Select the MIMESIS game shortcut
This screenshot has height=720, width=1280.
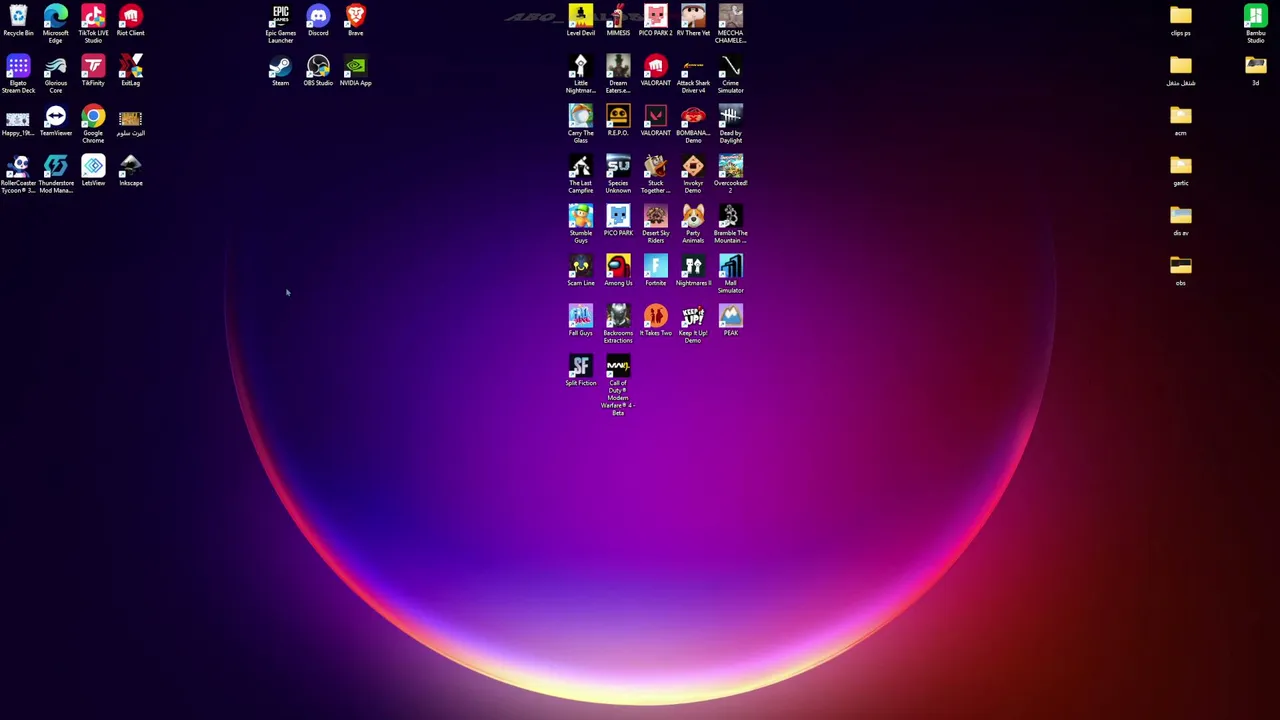click(618, 20)
